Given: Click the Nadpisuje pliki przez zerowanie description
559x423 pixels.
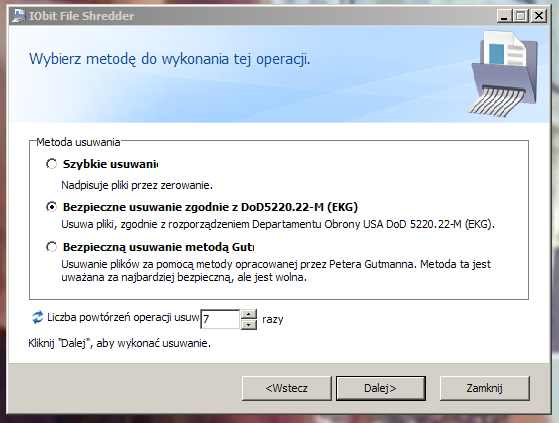Looking at the screenshot, I should pos(137,185).
